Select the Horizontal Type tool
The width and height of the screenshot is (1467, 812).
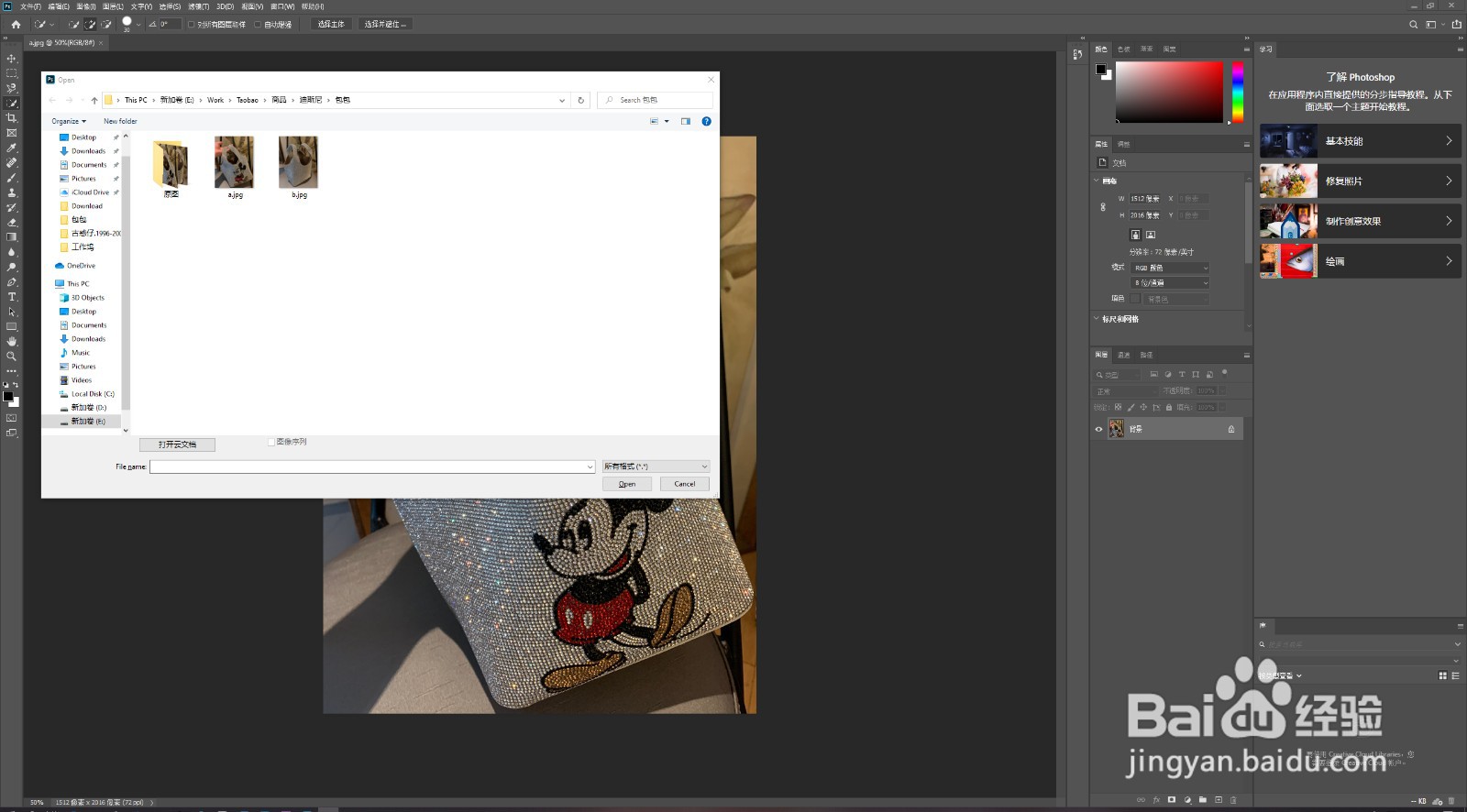(11, 297)
